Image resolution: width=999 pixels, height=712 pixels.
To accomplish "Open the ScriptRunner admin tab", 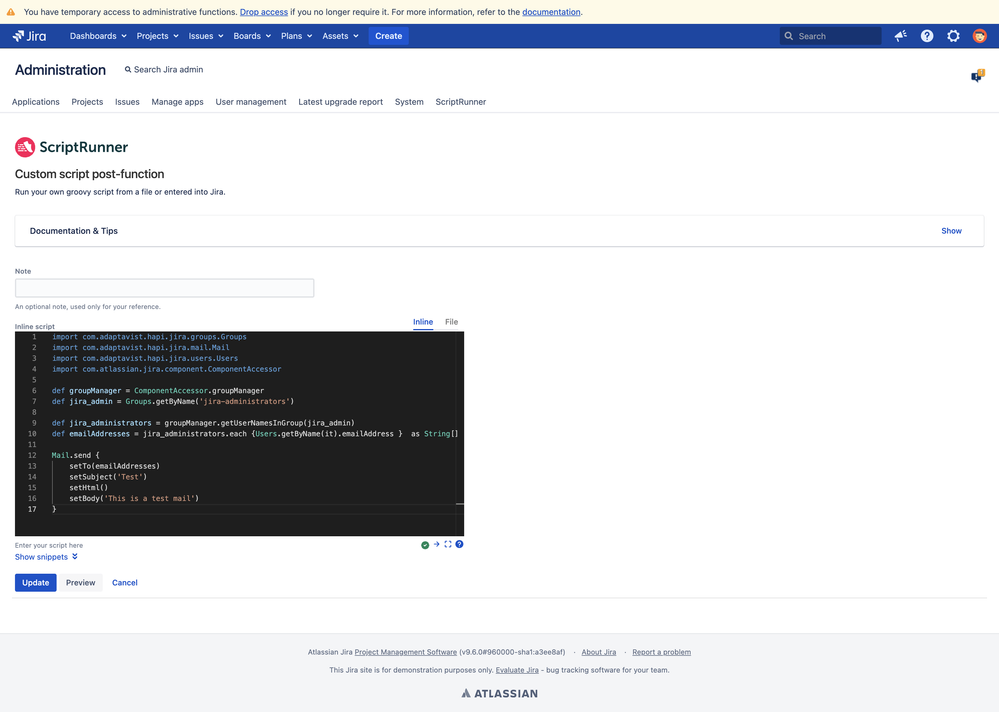I will pyautogui.click(x=461, y=102).
